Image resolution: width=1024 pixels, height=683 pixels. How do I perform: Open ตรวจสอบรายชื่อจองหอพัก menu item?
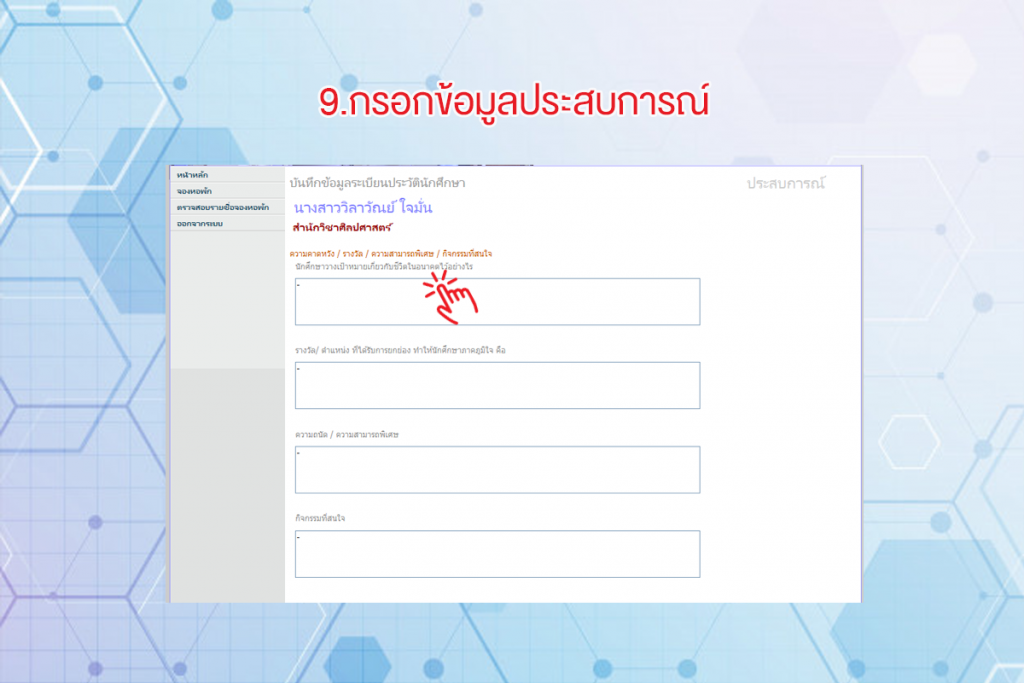(222, 206)
